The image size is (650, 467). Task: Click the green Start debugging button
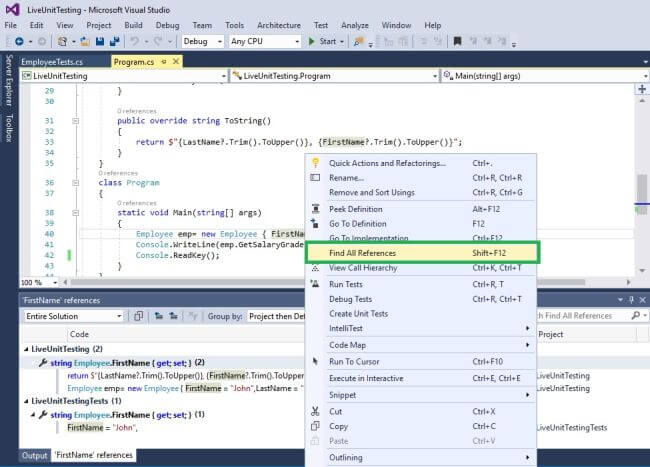coord(323,41)
